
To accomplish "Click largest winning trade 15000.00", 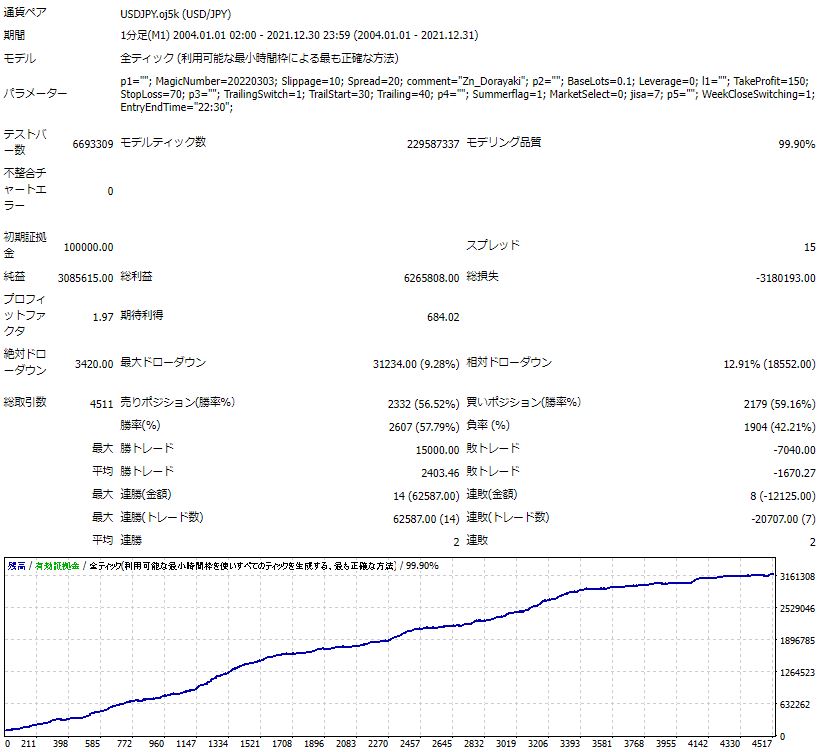I will (437, 450).
